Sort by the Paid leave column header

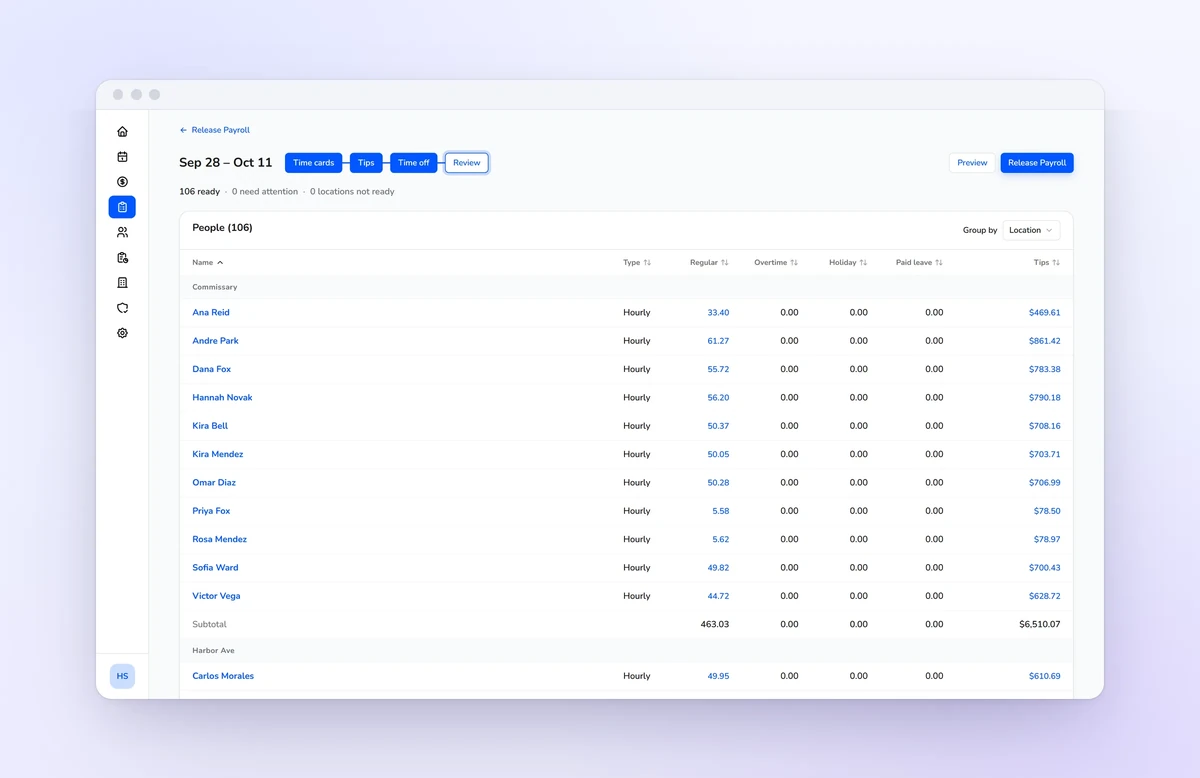pyautogui.click(x=919, y=263)
